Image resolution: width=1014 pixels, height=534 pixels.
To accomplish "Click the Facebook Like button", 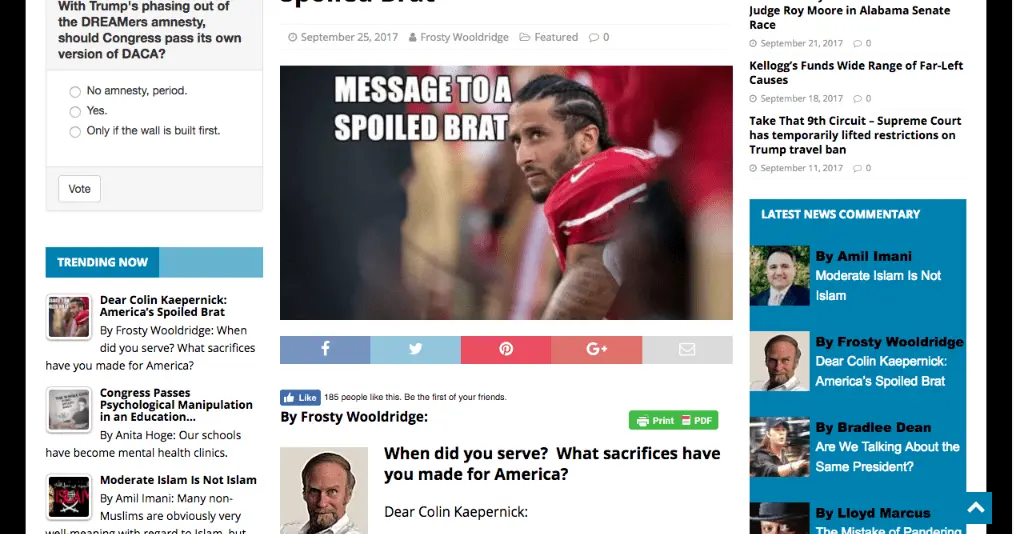I will point(300,398).
